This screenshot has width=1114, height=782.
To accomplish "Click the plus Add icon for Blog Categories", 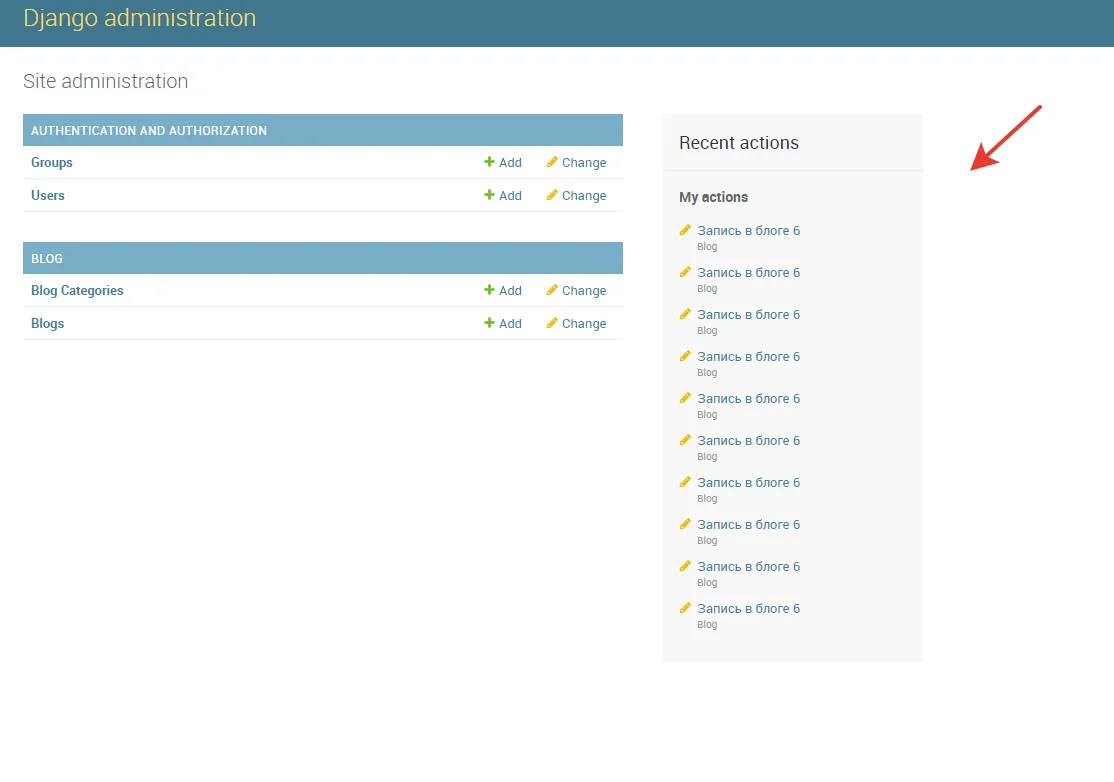I will 489,290.
